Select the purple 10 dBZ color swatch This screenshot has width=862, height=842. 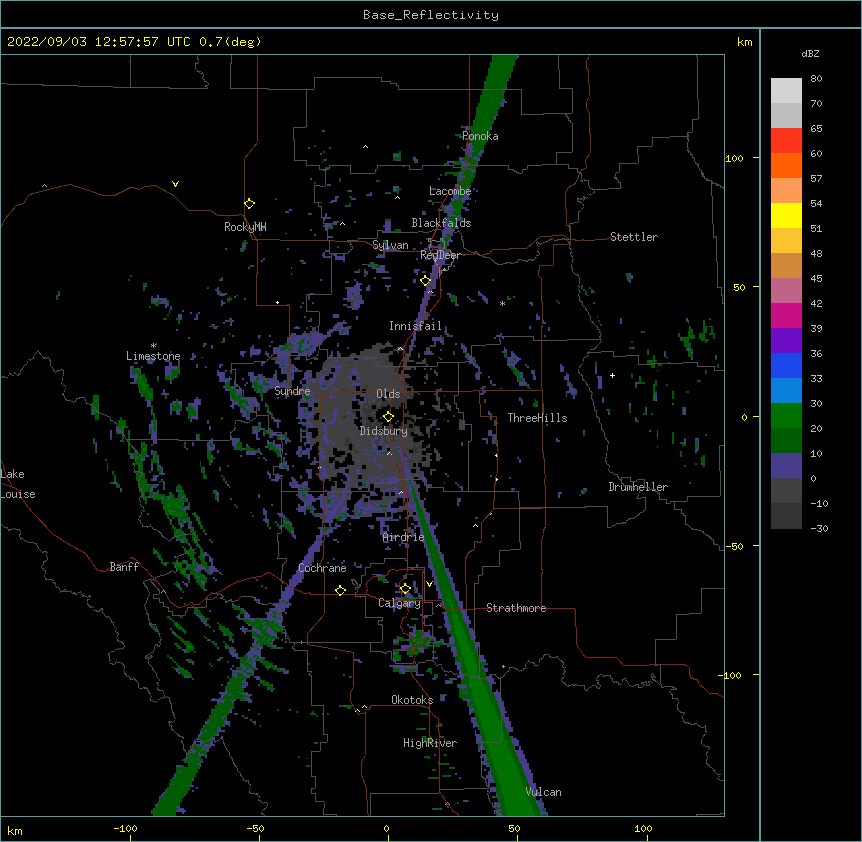click(x=786, y=466)
